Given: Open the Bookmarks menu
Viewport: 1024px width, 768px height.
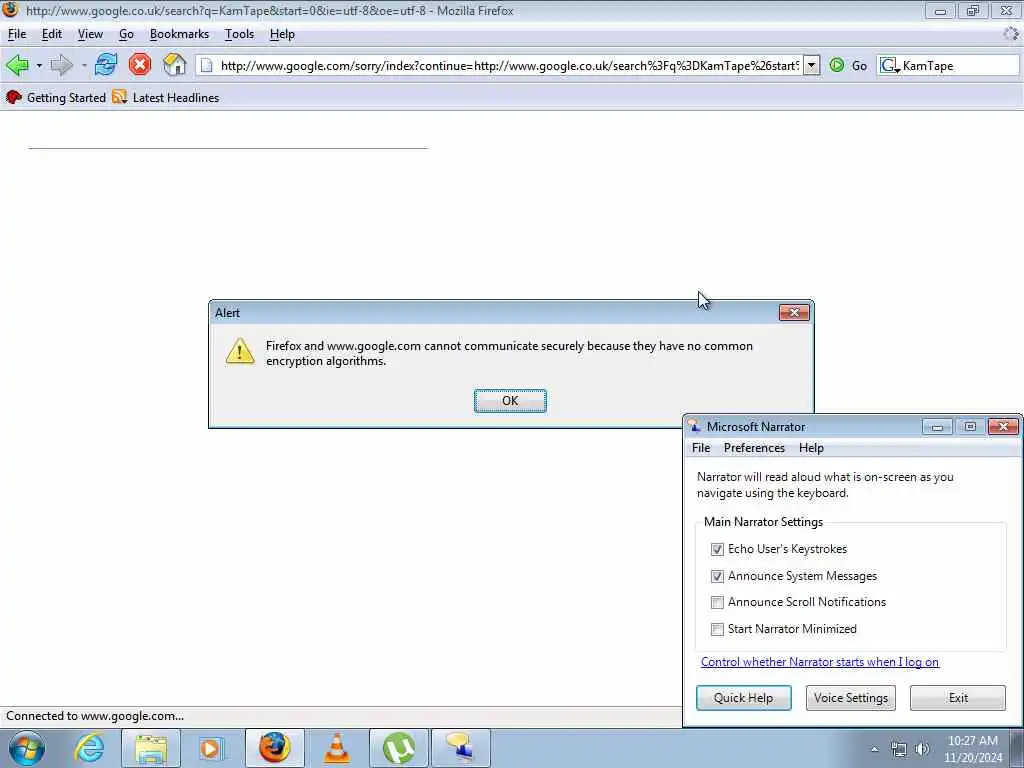Looking at the screenshot, I should coord(179,34).
